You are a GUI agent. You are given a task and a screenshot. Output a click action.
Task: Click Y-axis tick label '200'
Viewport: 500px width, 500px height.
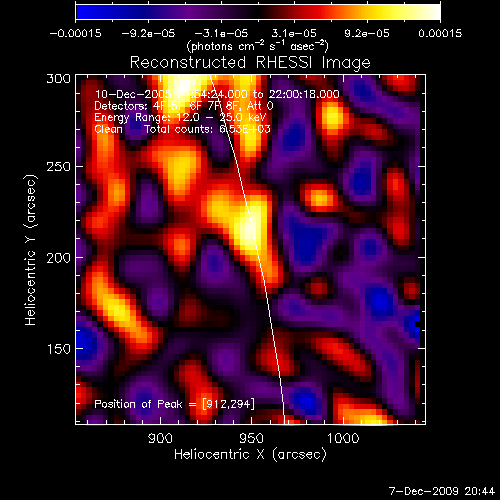point(58,258)
